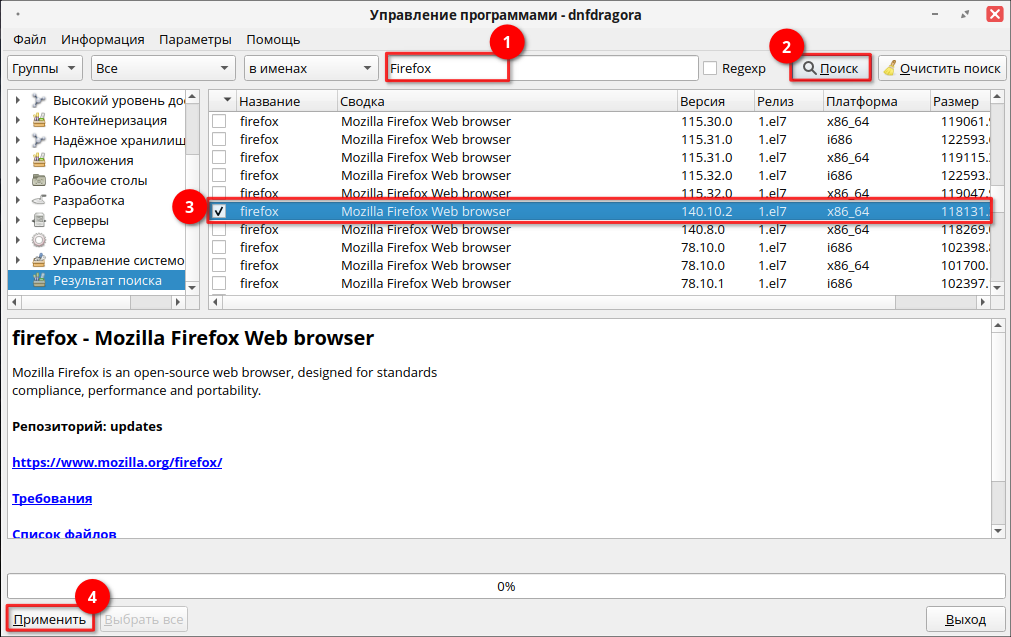Click the package list horizontal scrollbar
The image size is (1011, 637).
pyautogui.click(x=600, y=302)
